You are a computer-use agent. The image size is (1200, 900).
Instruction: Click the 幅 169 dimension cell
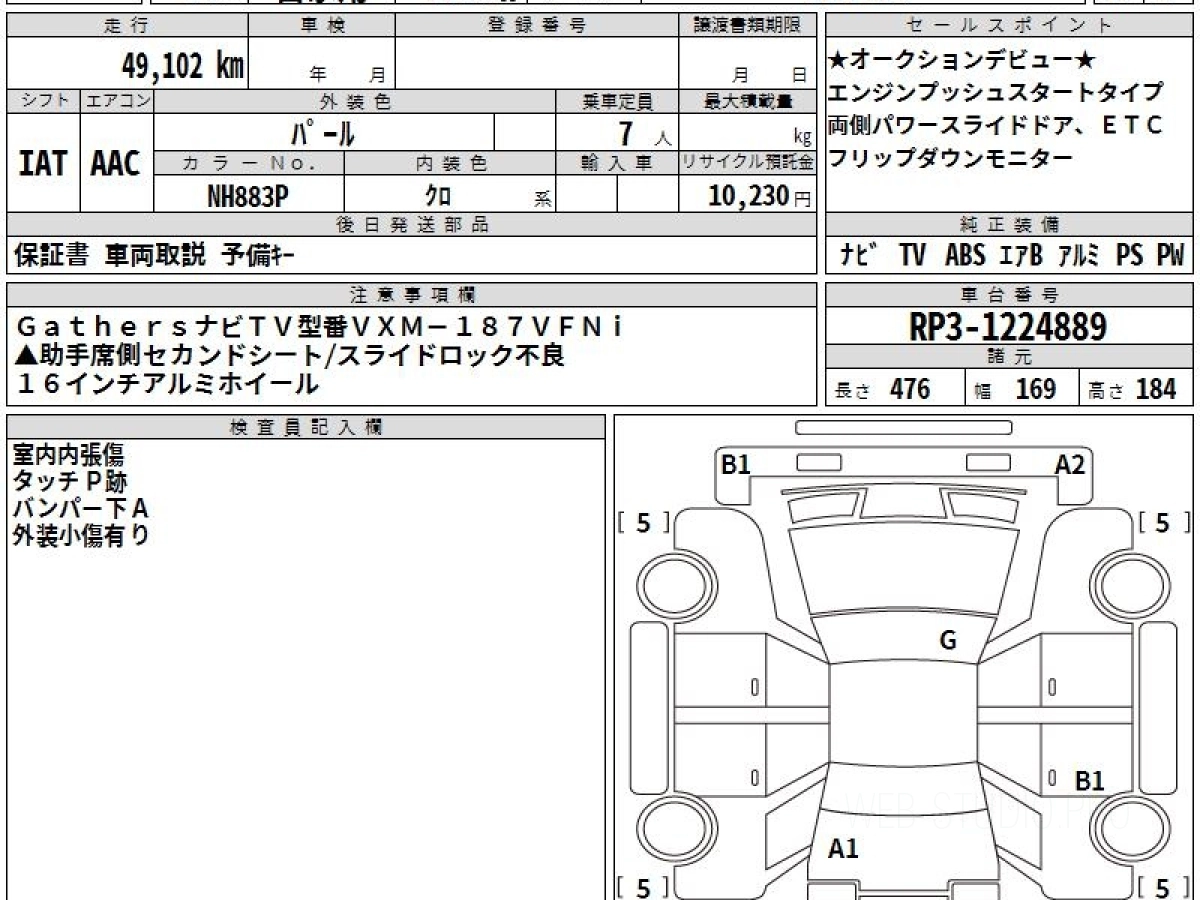[x=1022, y=389]
